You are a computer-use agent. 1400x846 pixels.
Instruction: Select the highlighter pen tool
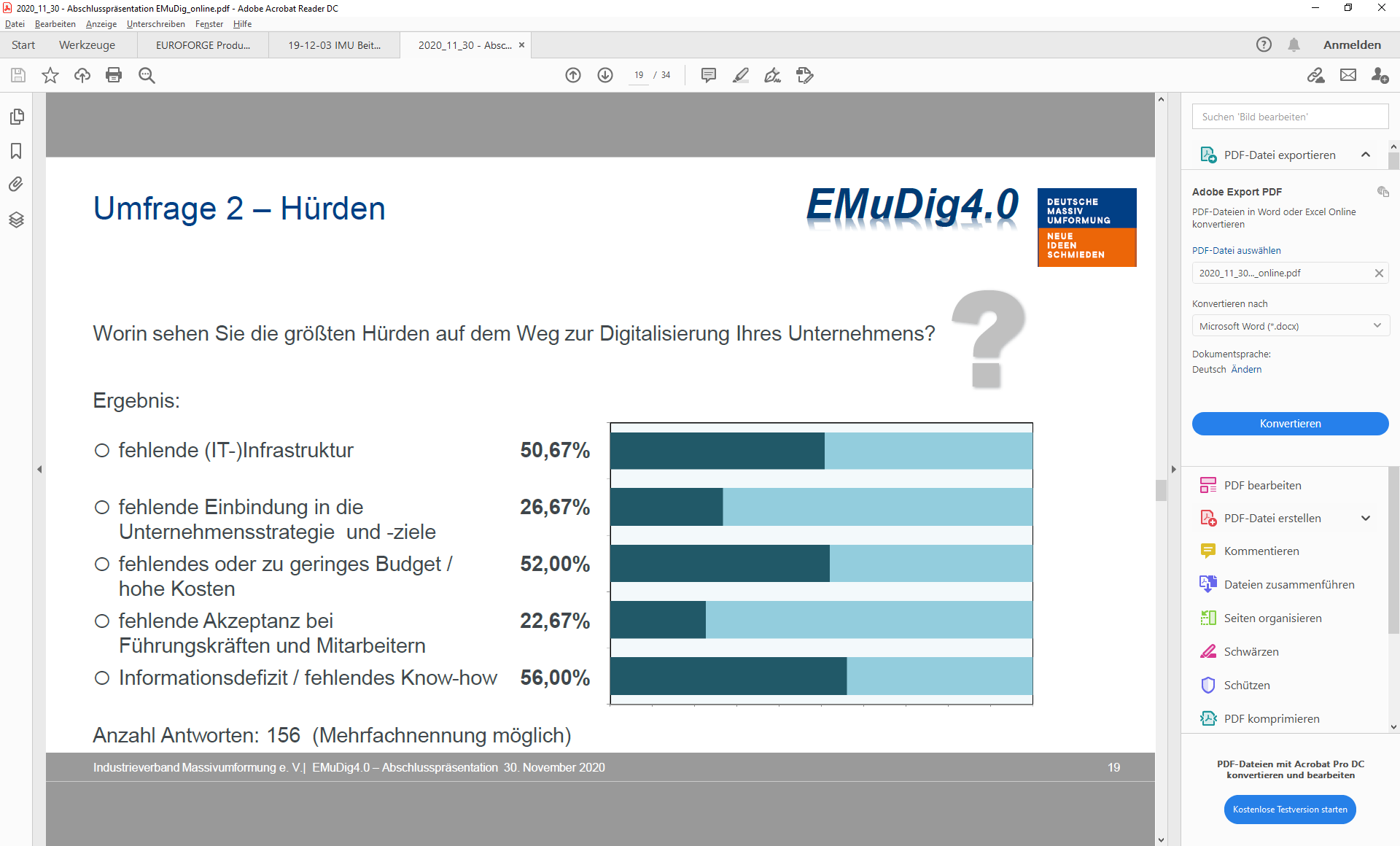click(x=741, y=75)
